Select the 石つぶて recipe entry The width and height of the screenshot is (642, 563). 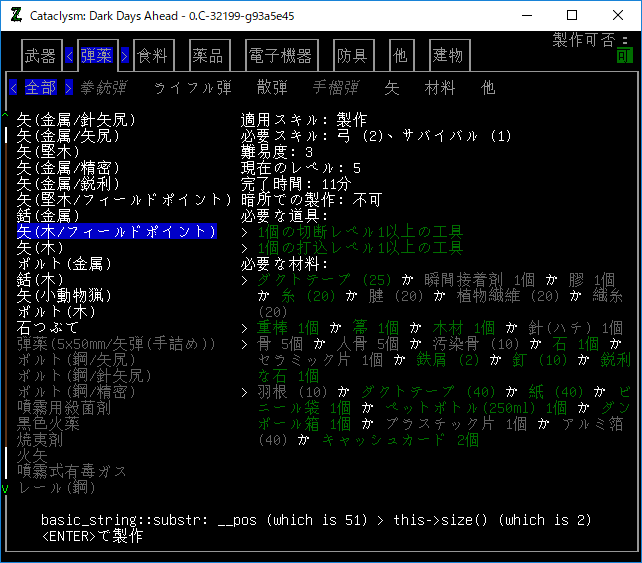[48, 328]
